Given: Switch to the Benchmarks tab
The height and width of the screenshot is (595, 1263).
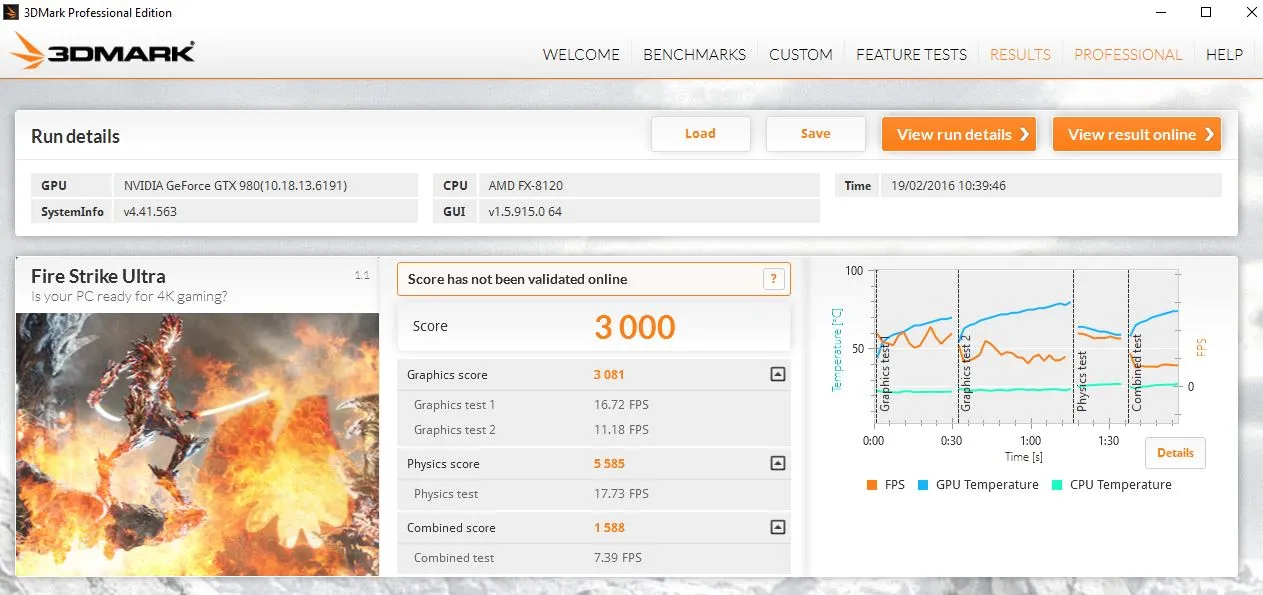Looking at the screenshot, I should click(x=694, y=55).
